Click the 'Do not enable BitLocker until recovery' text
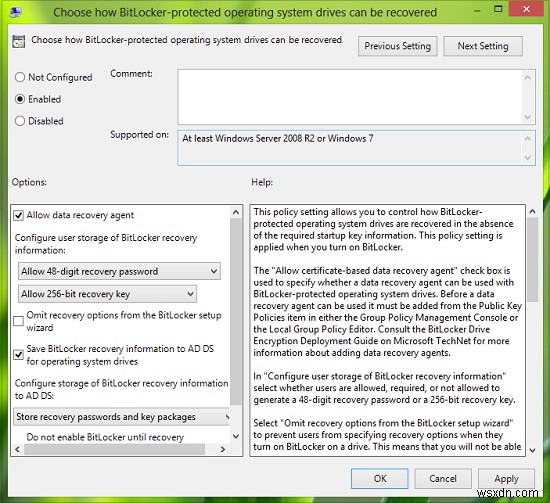The width and height of the screenshot is (550, 503). coord(105,437)
